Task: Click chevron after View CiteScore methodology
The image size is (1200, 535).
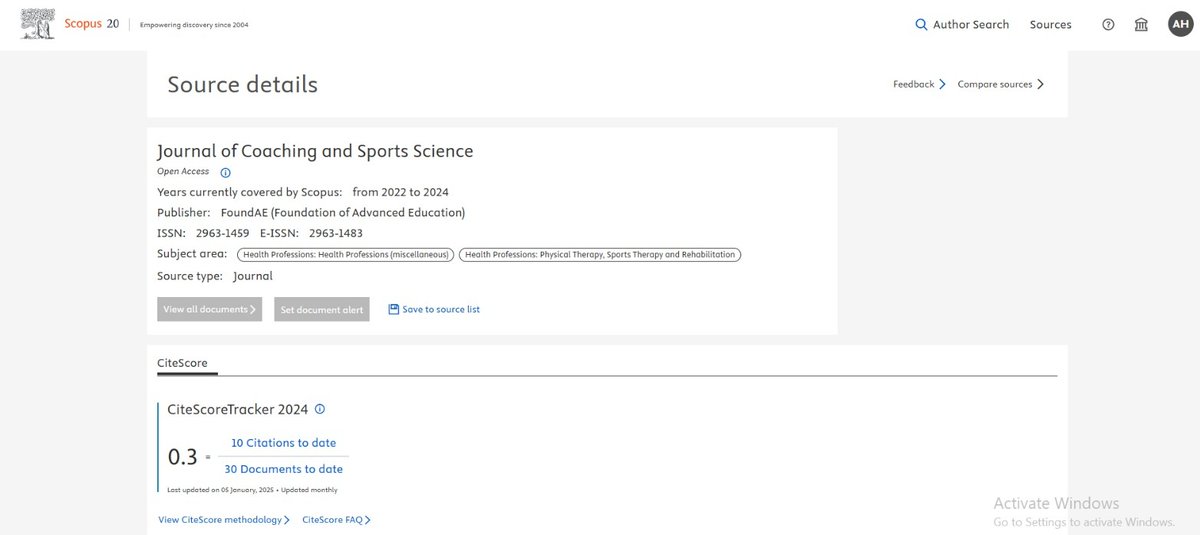Action: tap(287, 520)
